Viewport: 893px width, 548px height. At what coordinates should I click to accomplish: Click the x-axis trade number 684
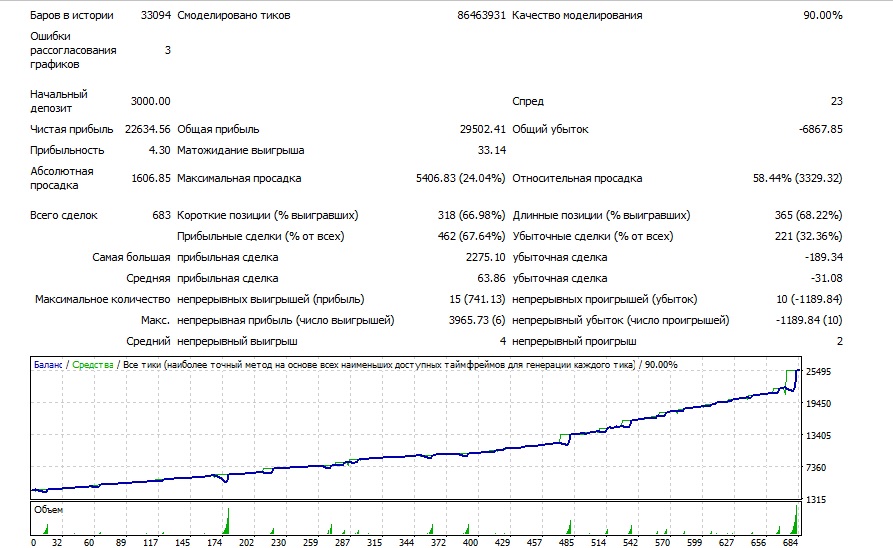(790, 542)
